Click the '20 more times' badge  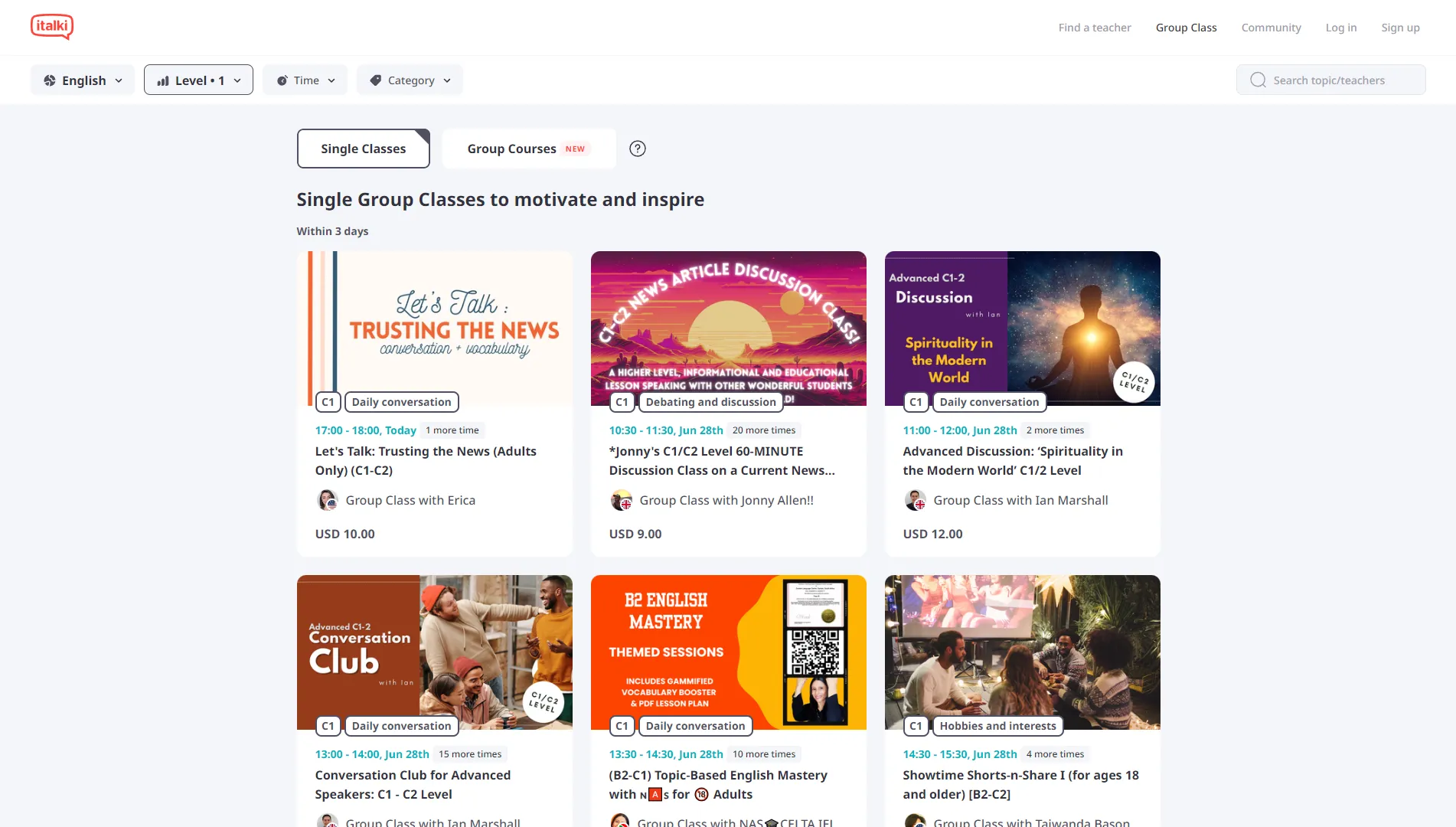(x=764, y=430)
